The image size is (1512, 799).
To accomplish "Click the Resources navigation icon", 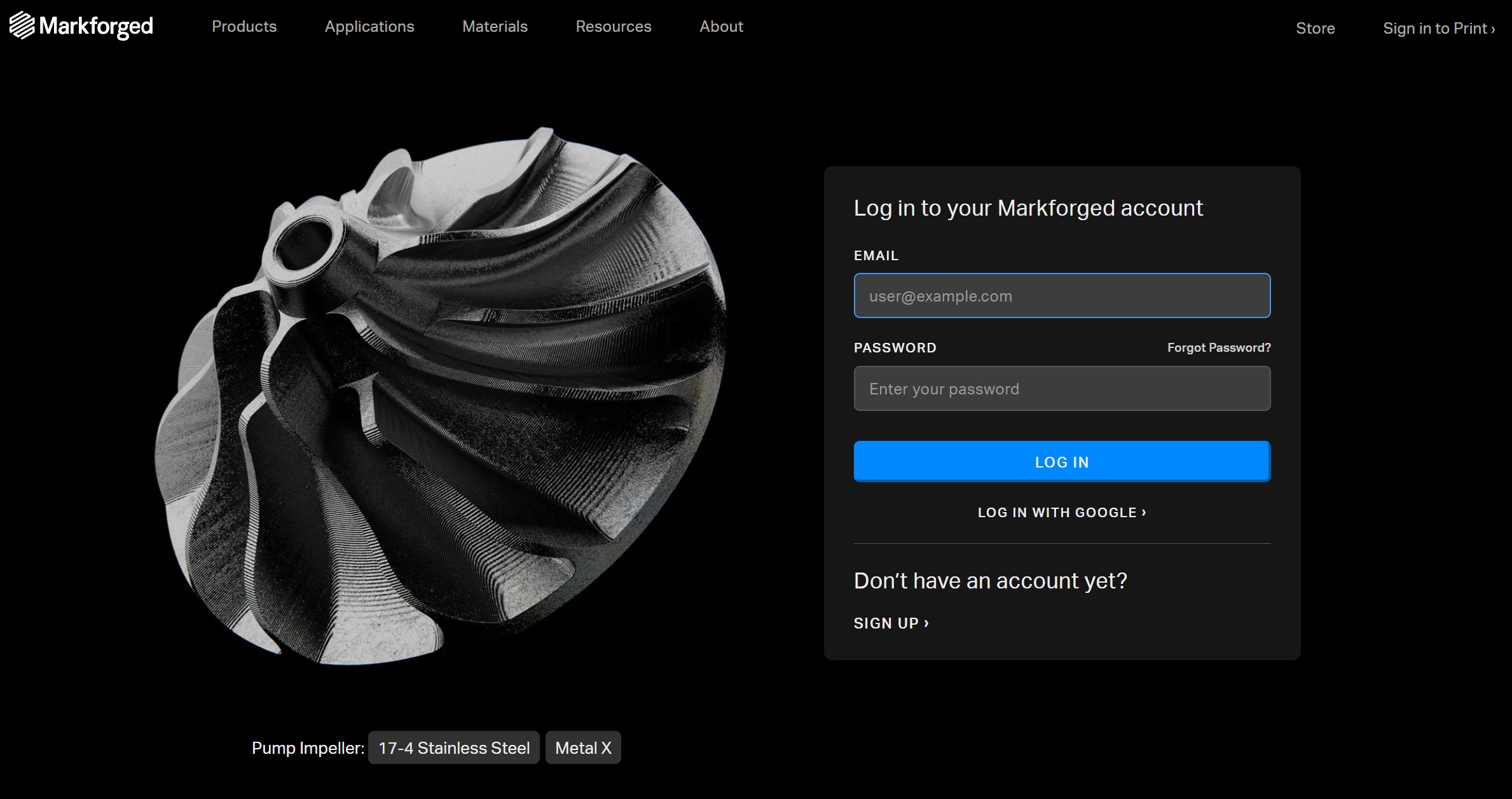I will [614, 27].
